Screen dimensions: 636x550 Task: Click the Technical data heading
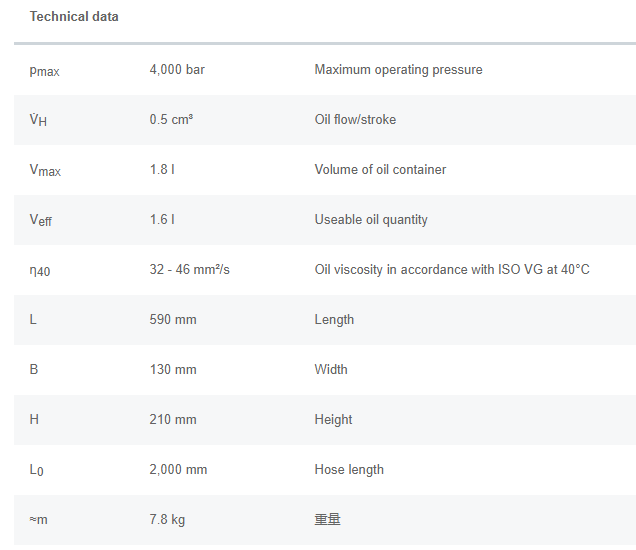pyautogui.click(x=74, y=17)
